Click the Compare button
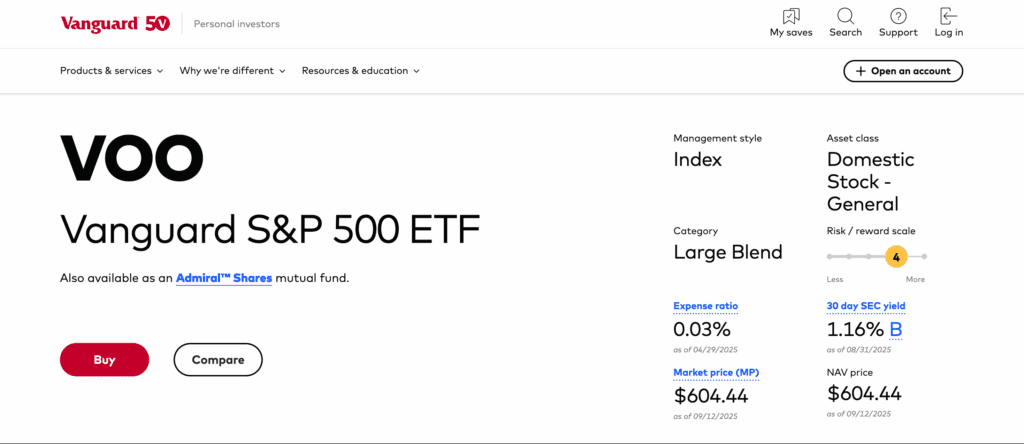Screen dimensions: 1024x444 click(218, 359)
